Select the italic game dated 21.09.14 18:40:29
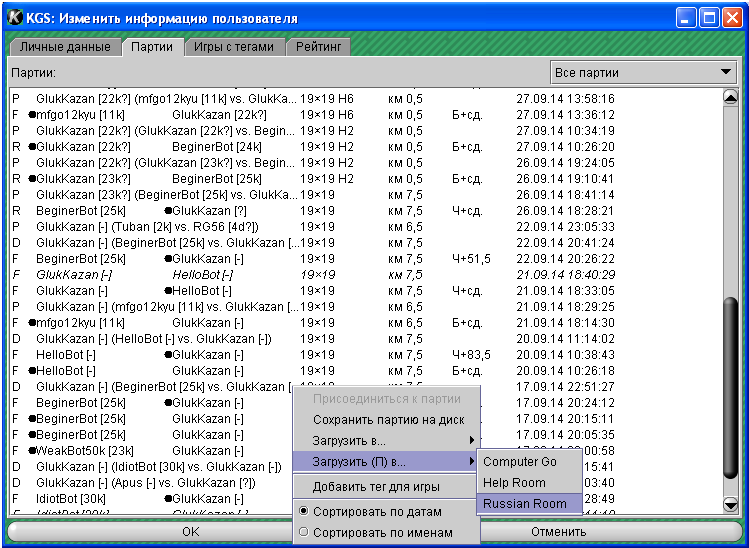The width and height of the screenshot is (749, 548). (365, 275)
